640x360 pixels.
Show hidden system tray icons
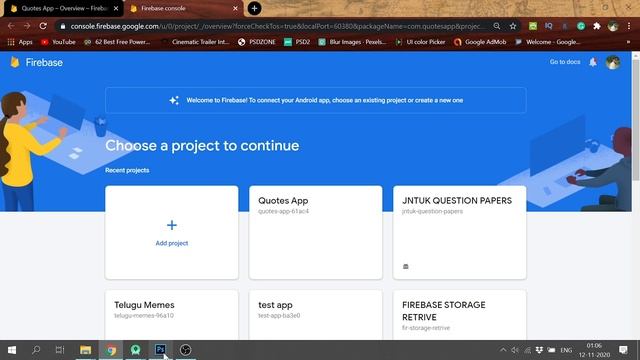(x=503, y=350)
